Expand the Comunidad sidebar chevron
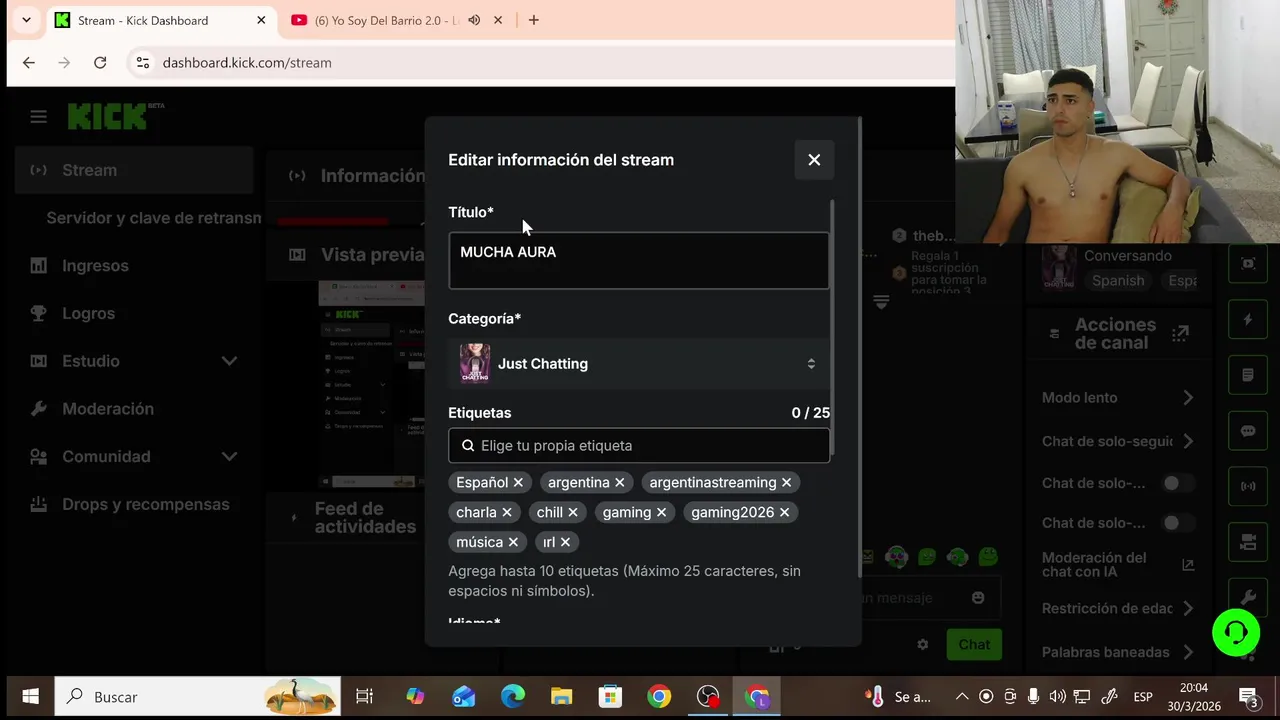Image resolution: width=1280 pixels, height=720 pixels. tap(229, 457)
